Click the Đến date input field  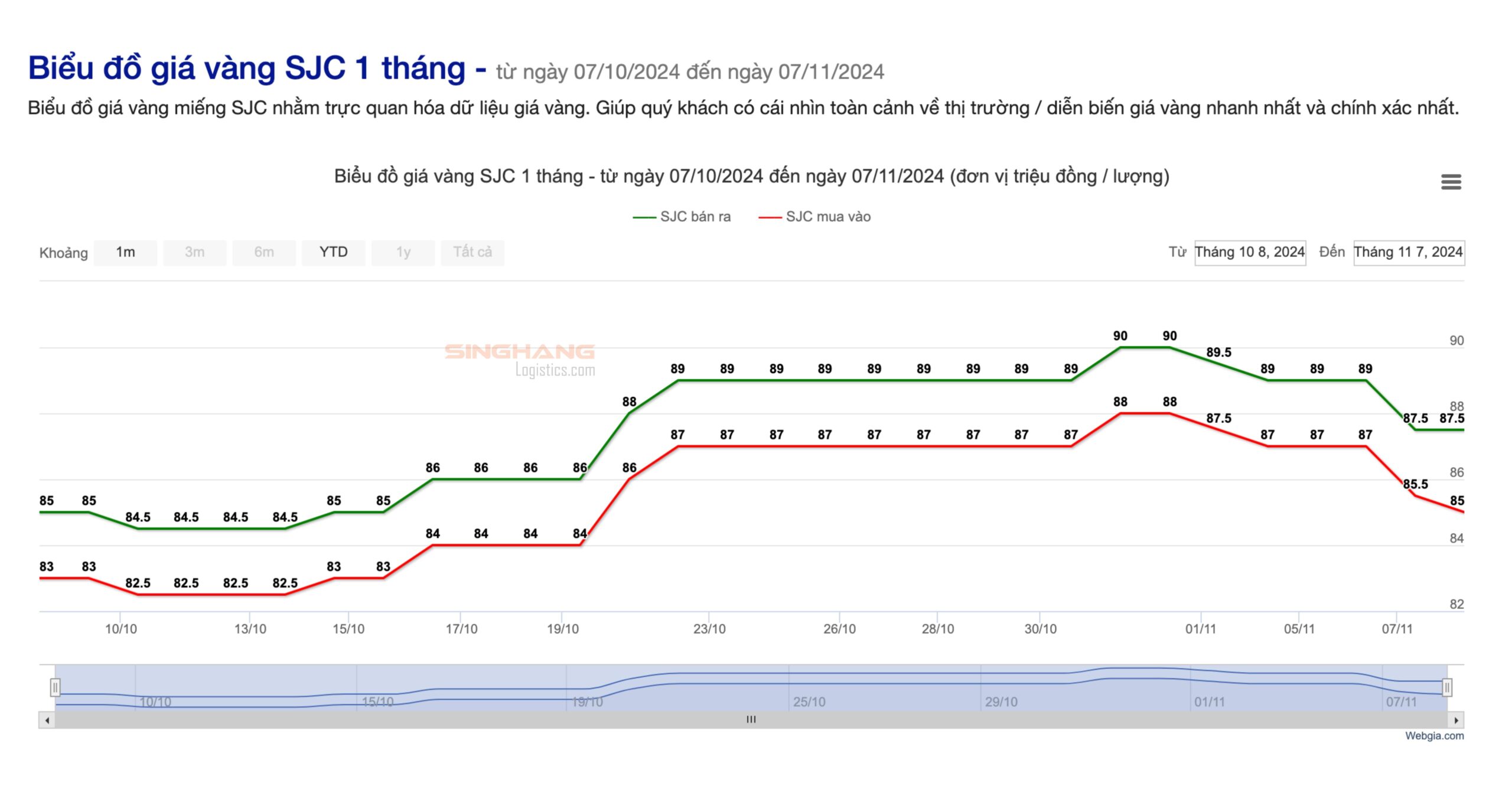[x=1409, y=253]
